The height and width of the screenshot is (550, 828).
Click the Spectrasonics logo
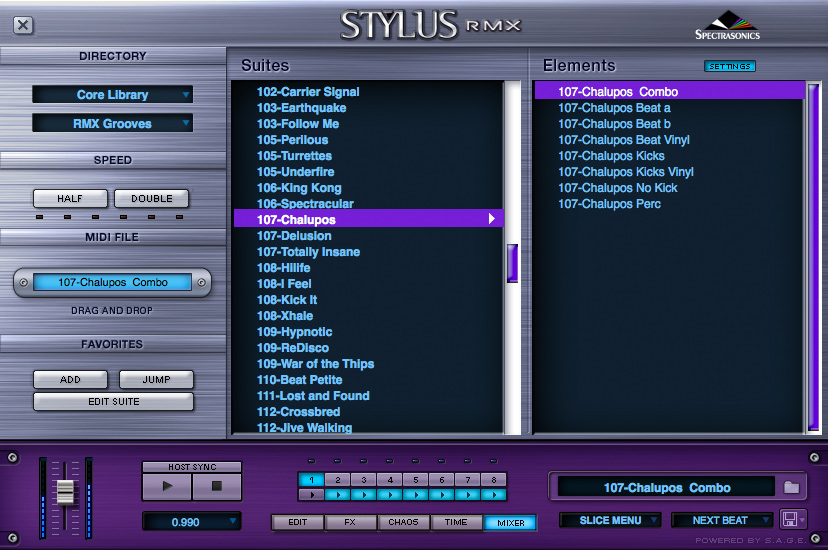[x=727, y=26]
